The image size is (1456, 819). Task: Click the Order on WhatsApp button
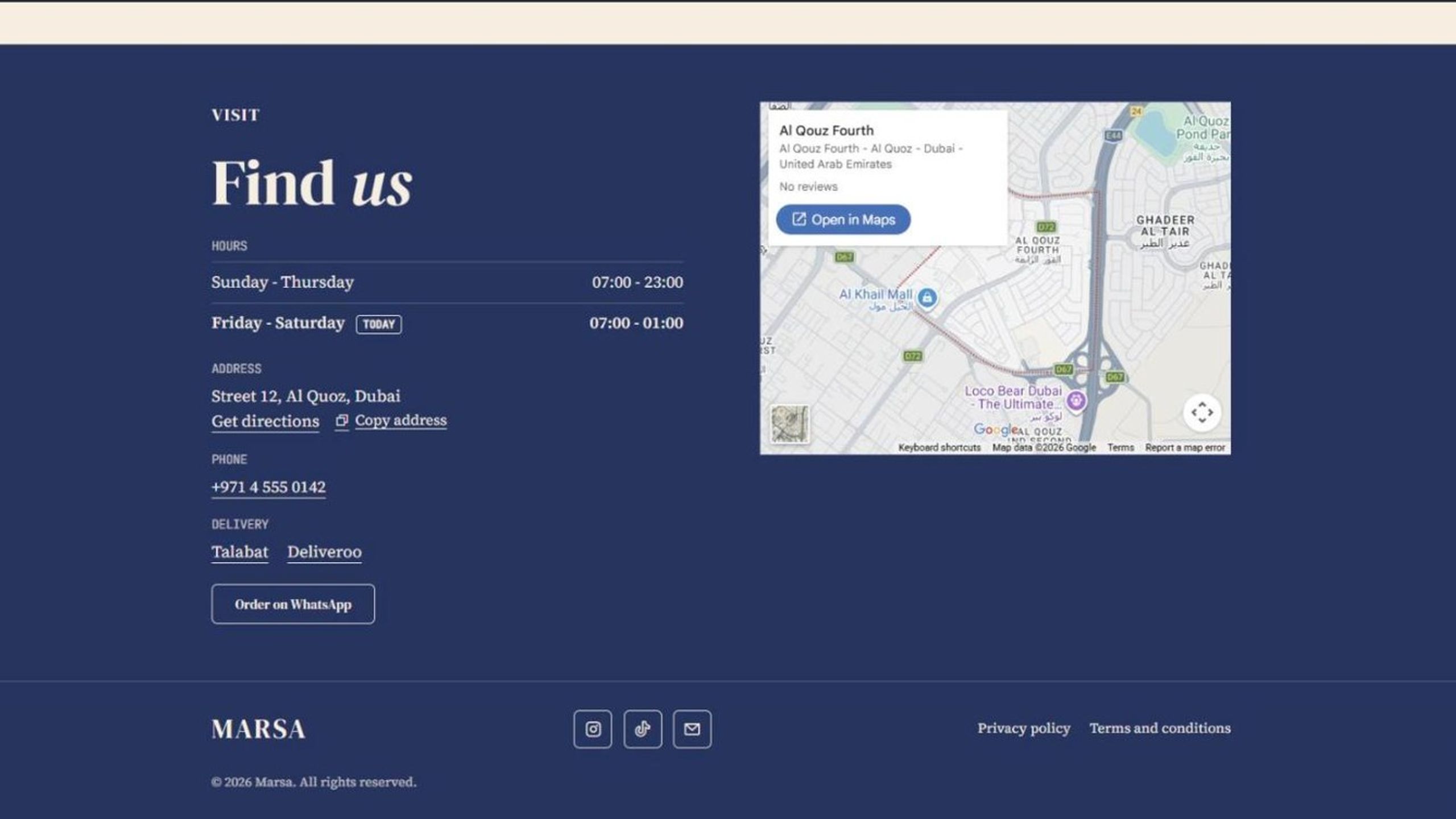[x=293, y=604]
